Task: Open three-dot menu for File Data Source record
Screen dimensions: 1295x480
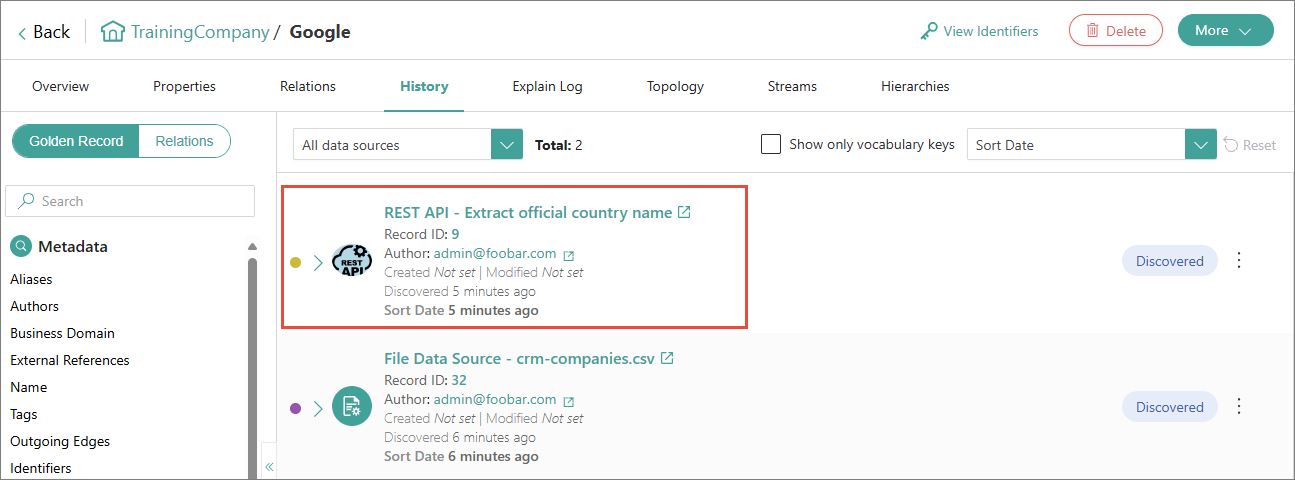Action: (x=1239, y=406)
